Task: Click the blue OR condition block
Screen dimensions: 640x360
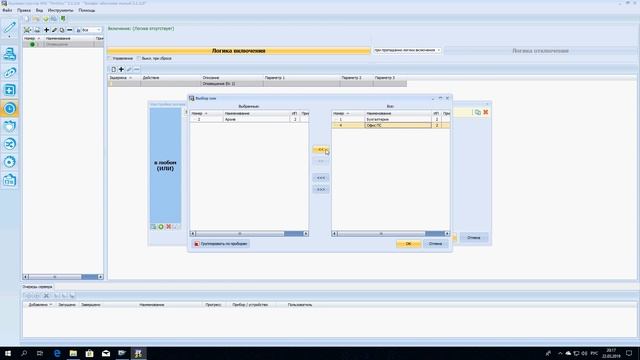Action: coord(165,165)
